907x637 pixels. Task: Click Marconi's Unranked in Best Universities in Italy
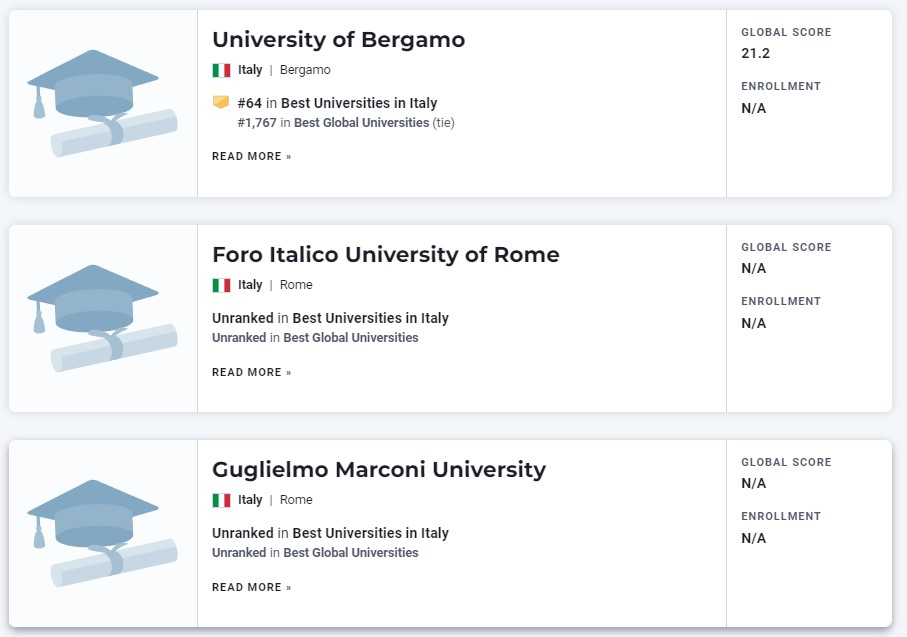(x=330, y=533)
